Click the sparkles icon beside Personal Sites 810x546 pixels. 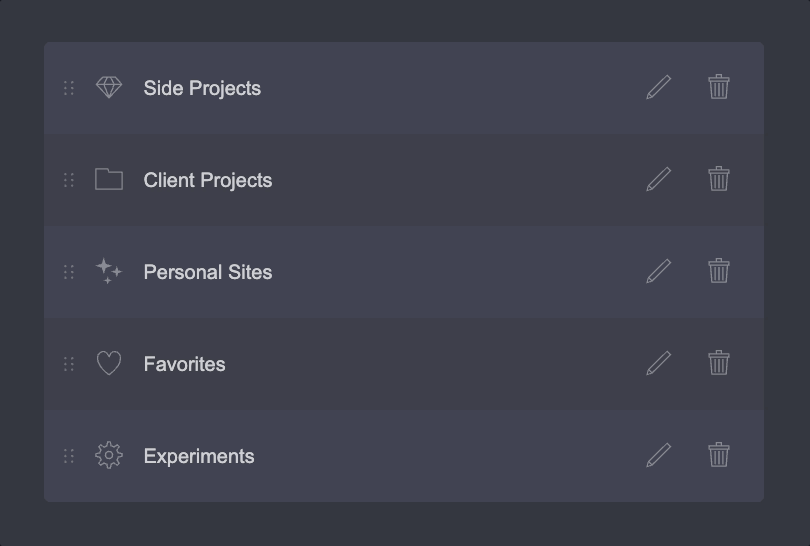pyautogui.click(x=108, y=271)
